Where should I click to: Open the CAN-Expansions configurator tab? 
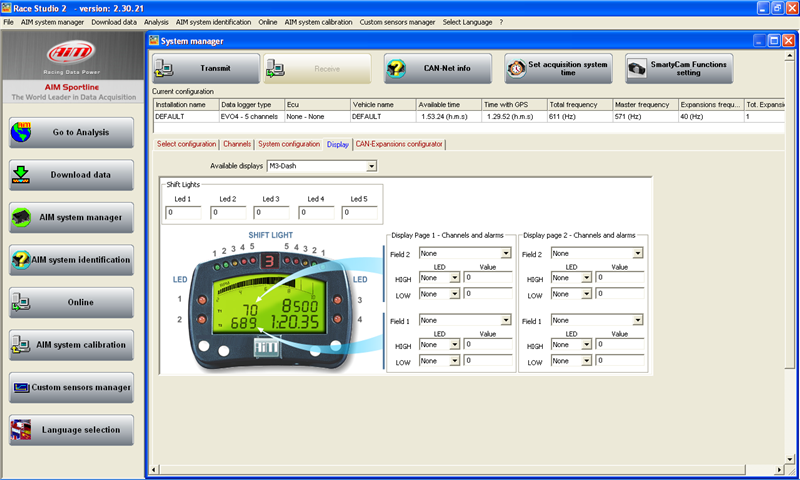[399, 144]
